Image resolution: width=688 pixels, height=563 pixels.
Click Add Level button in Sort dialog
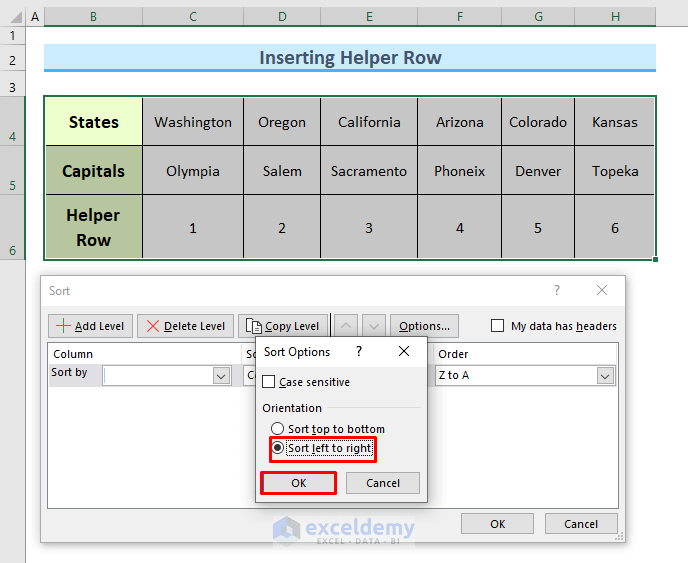click(90, 326)
